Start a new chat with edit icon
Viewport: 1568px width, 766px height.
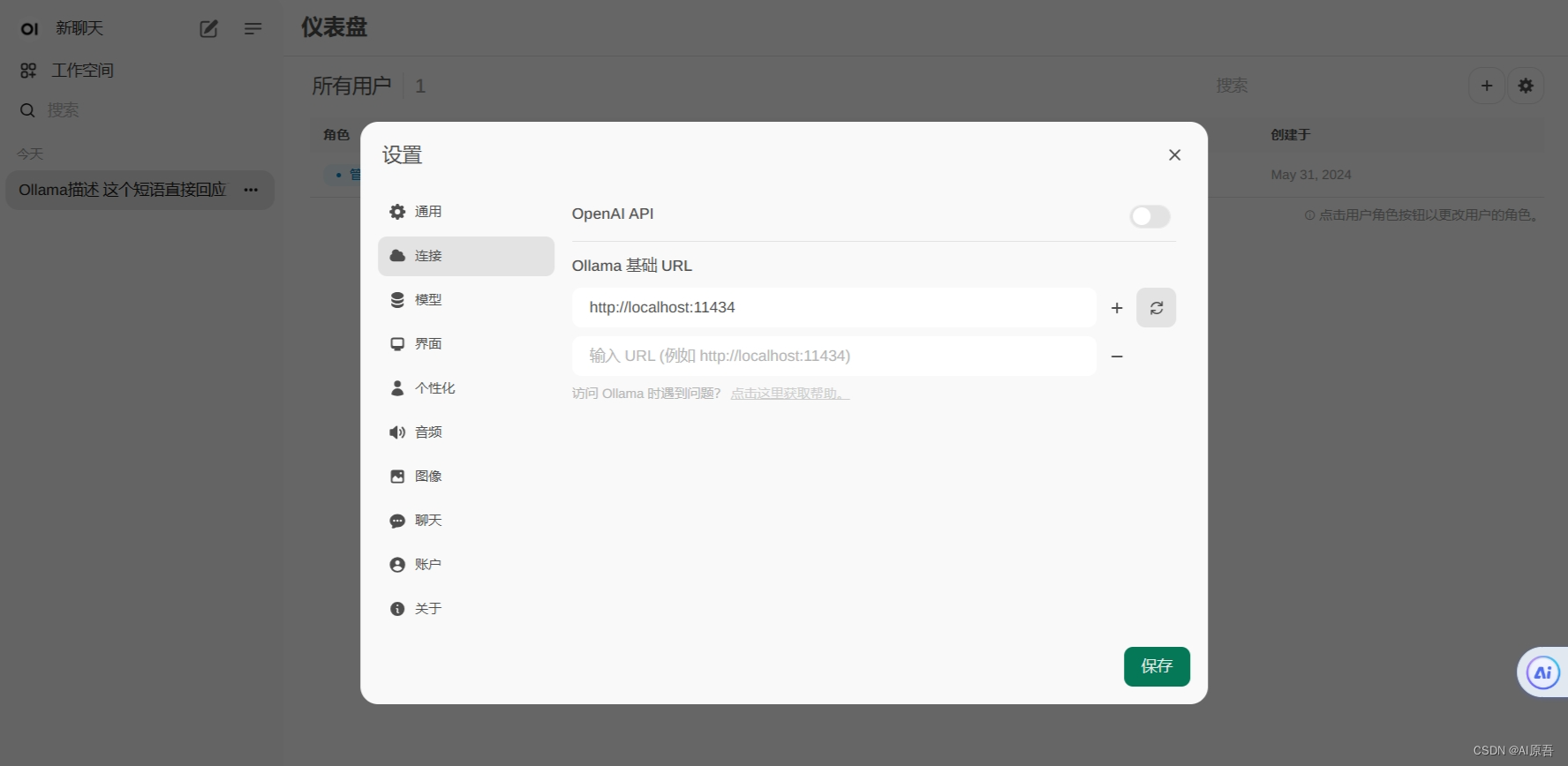(208, 29)
